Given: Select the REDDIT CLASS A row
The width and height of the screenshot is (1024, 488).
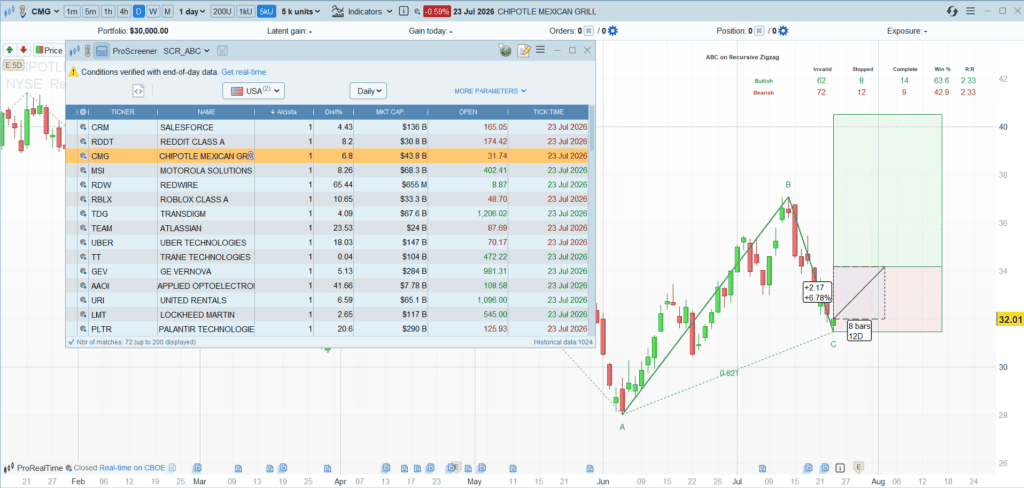Looking at the screenshot, I should 327,141.
